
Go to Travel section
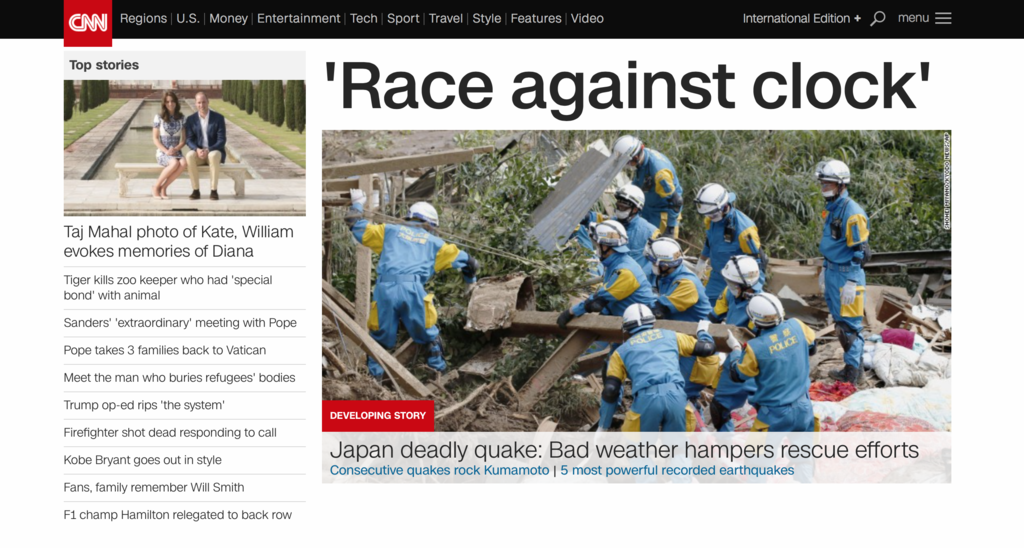click(445, 18)
